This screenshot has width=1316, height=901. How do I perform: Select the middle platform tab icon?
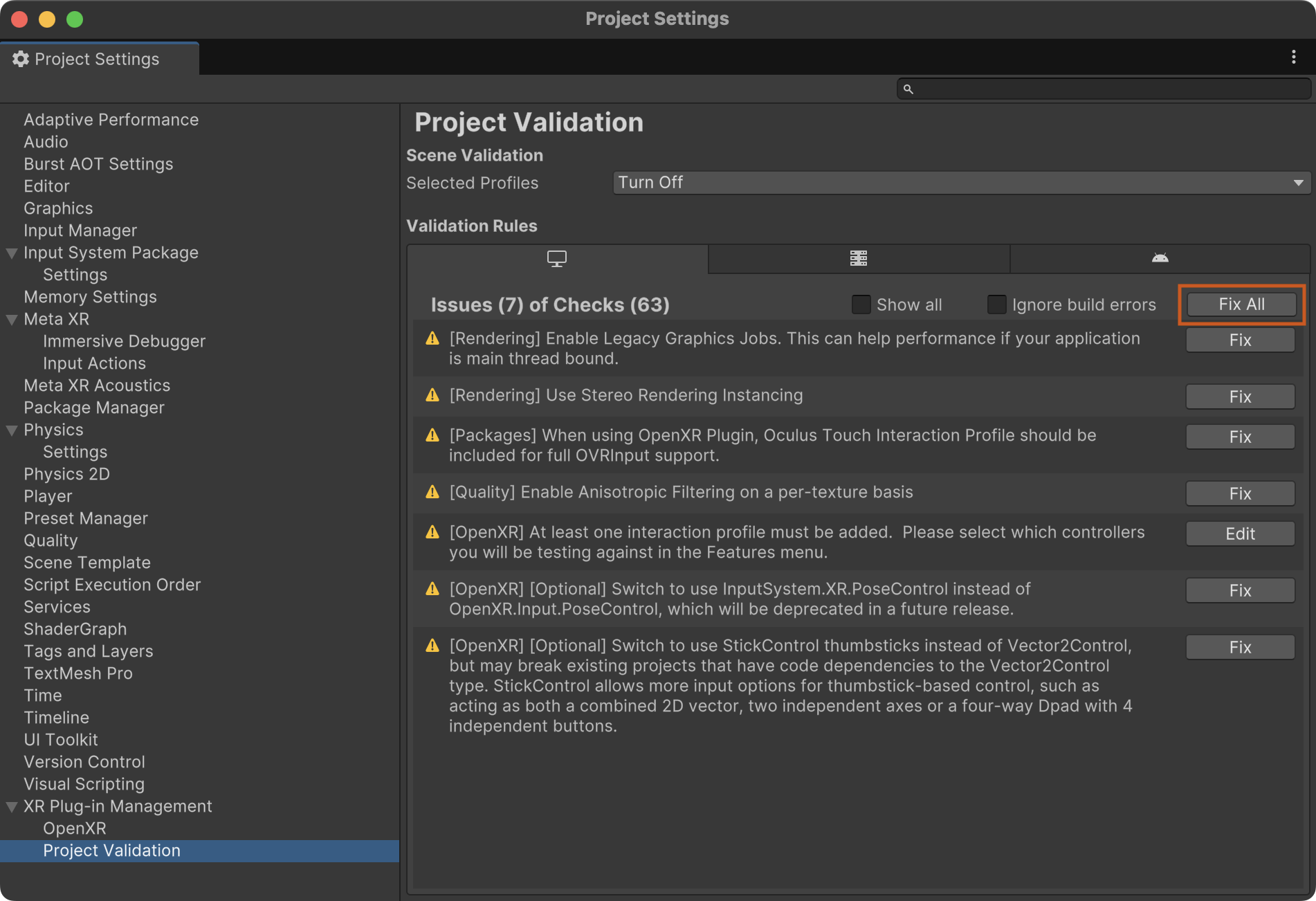858,258
